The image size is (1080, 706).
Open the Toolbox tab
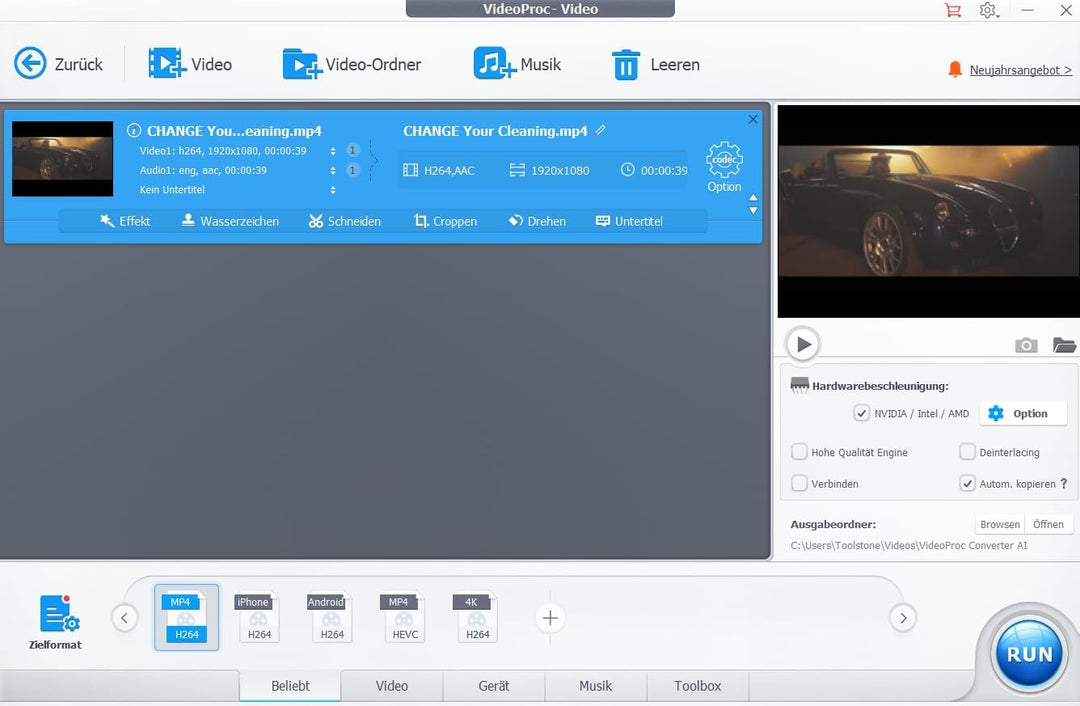[697, 686]
